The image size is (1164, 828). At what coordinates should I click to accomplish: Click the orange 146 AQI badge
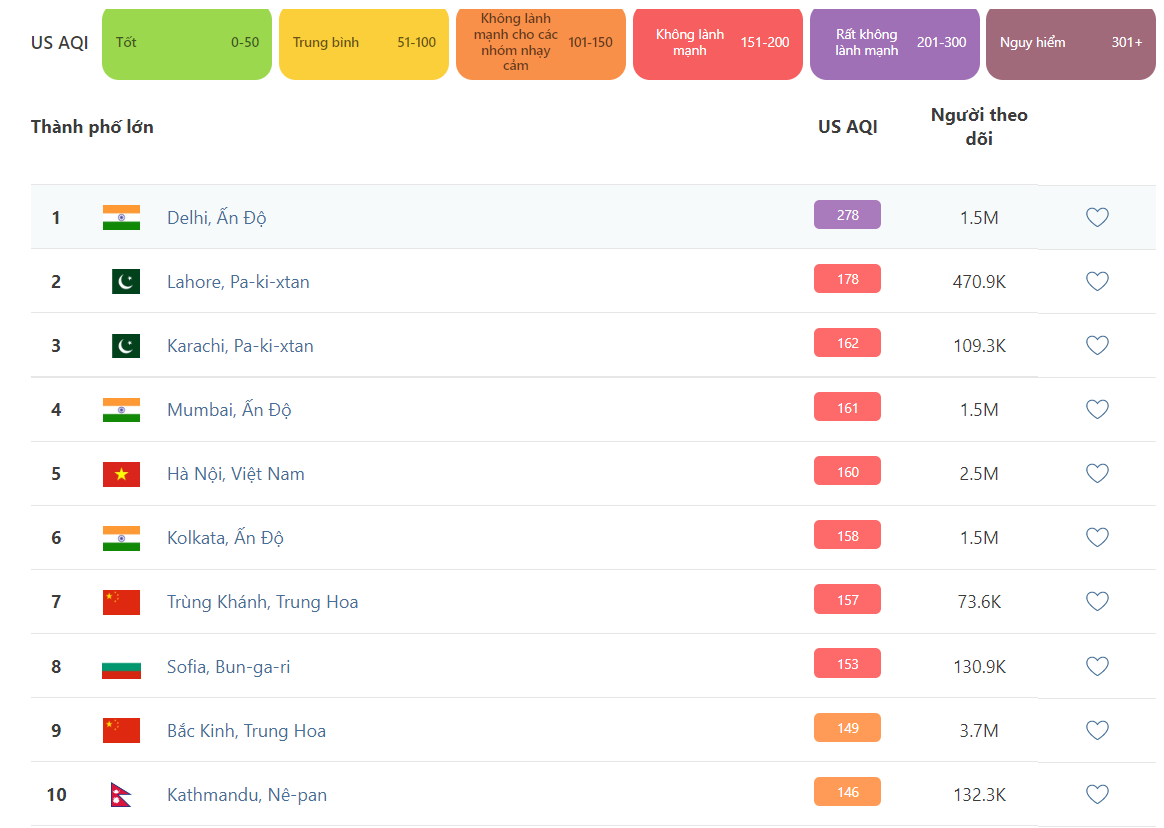[x=847, y=792]
